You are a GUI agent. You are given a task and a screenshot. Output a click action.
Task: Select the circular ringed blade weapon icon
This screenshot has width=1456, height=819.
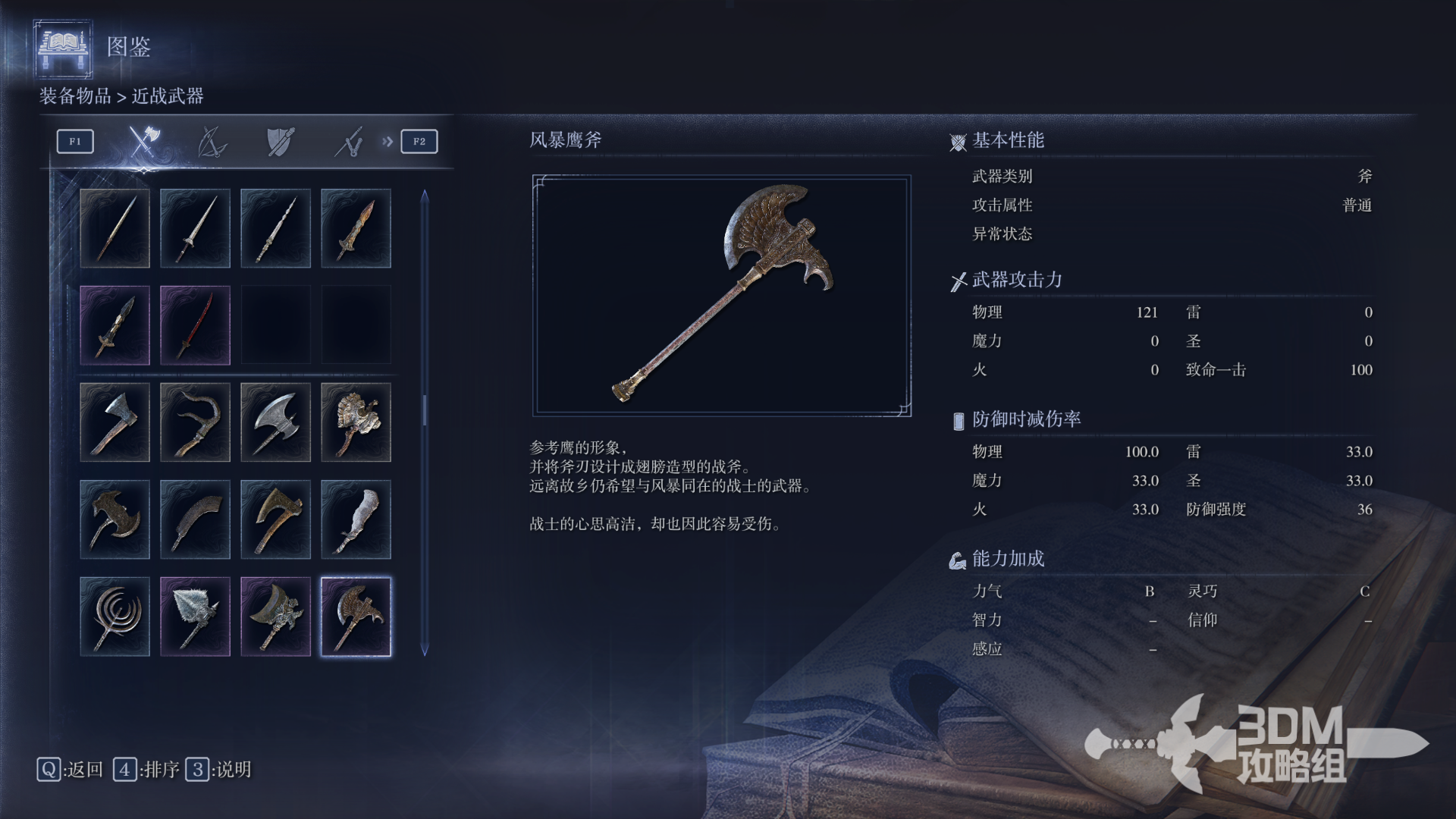(115, 617)
